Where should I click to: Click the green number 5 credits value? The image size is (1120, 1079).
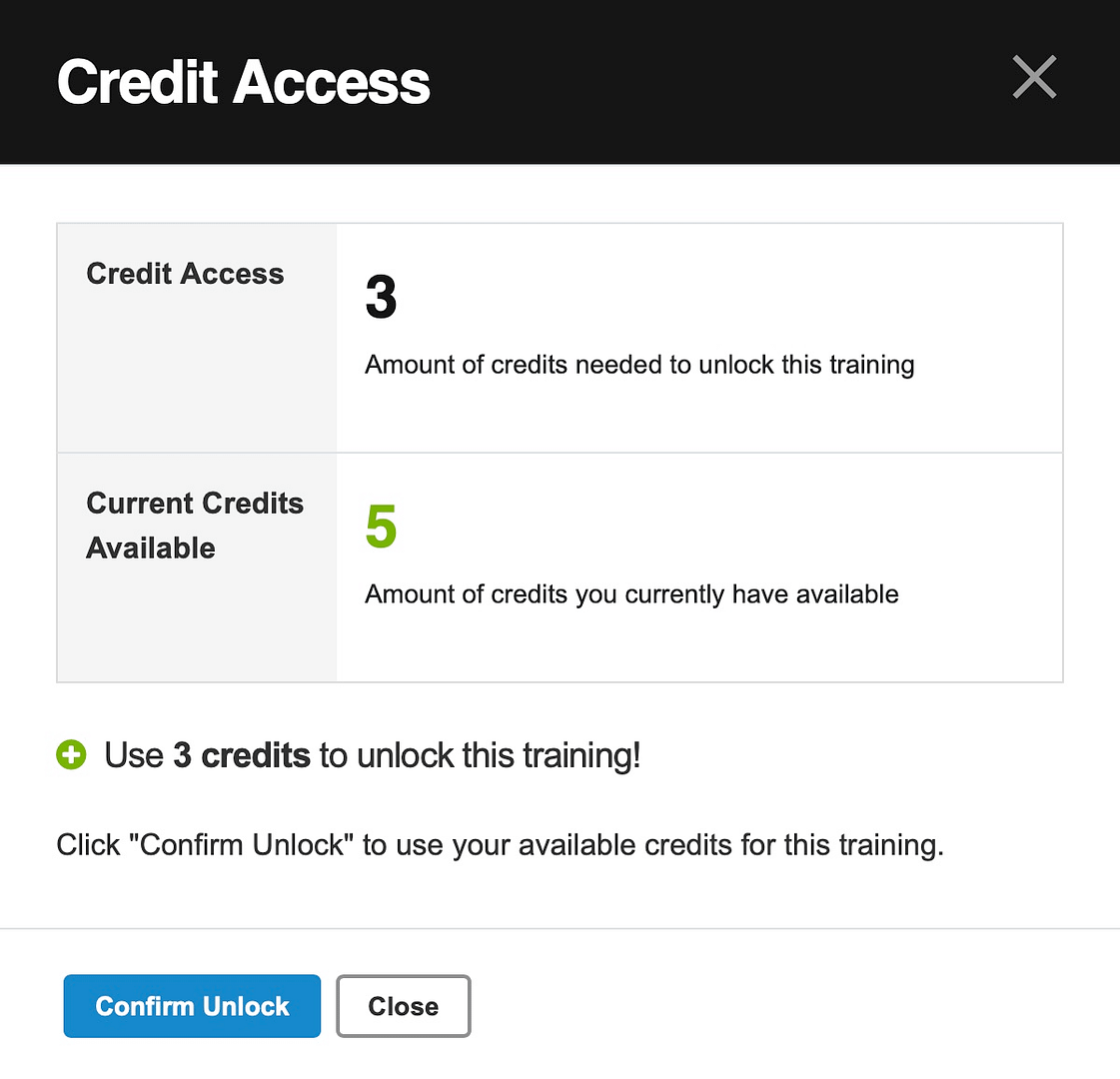[x=381, y=527]
